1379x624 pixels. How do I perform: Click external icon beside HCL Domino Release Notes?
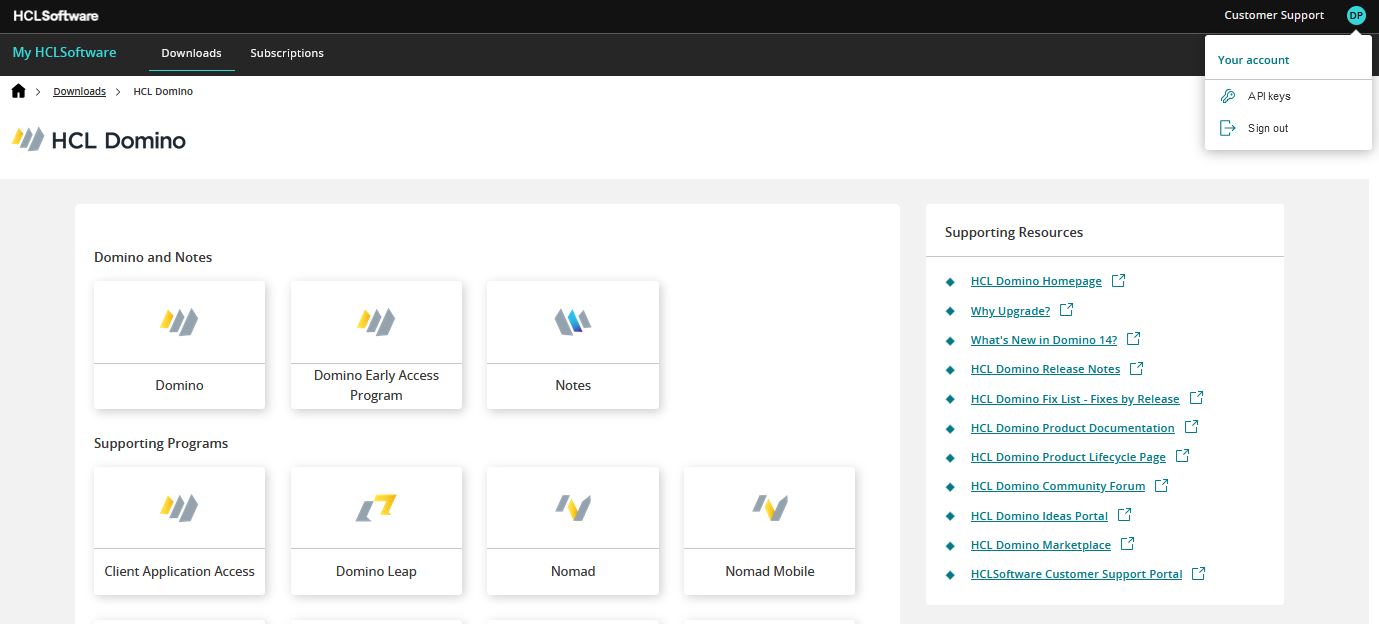click(x=1137, y=369)
